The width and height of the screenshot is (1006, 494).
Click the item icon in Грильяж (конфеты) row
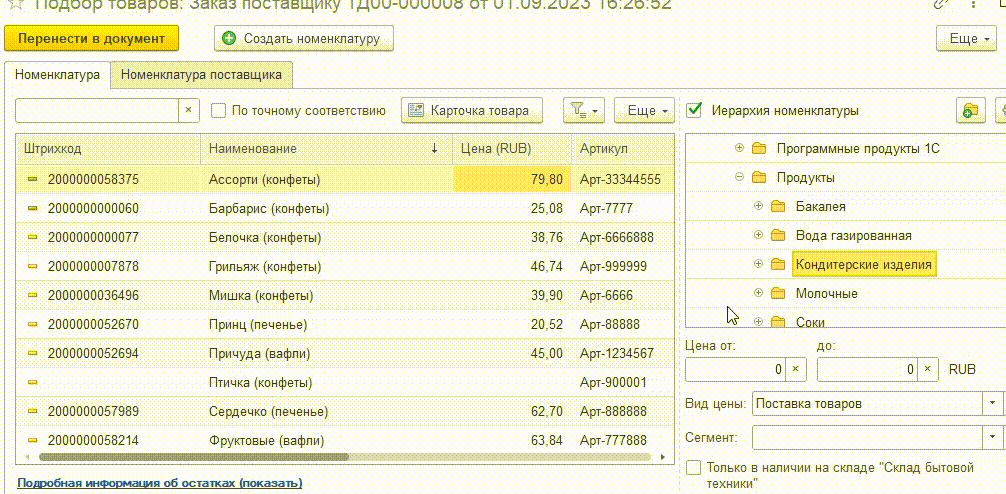(x=33, y=266)
